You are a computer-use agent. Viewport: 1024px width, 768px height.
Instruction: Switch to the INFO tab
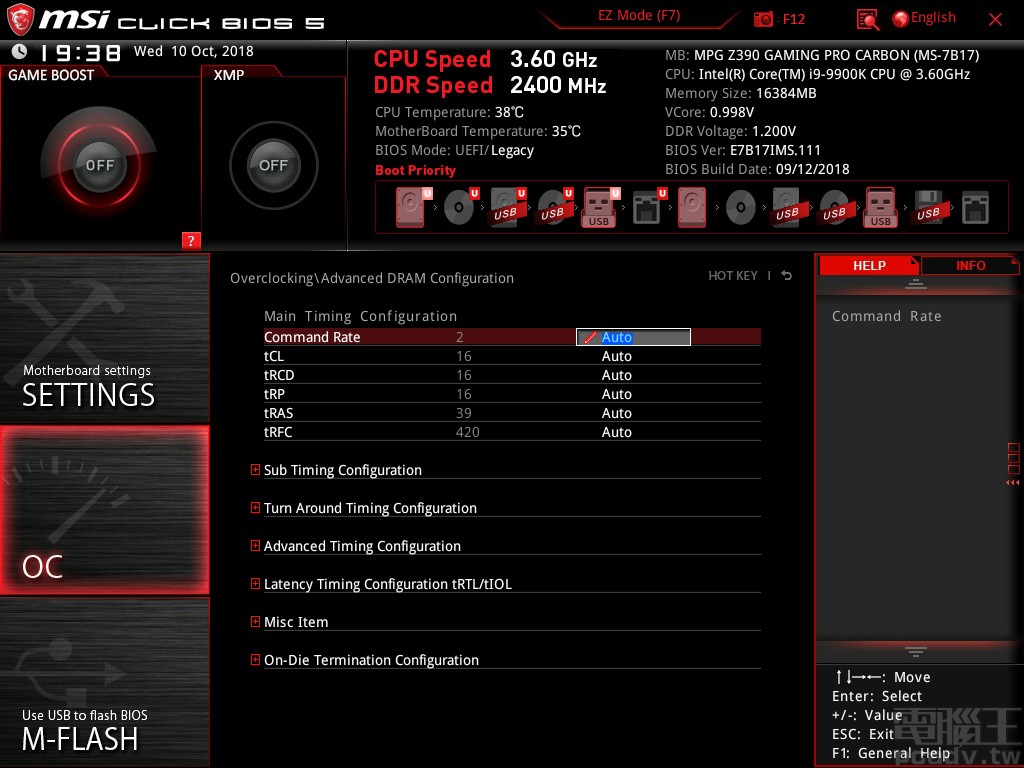[970, 266]
